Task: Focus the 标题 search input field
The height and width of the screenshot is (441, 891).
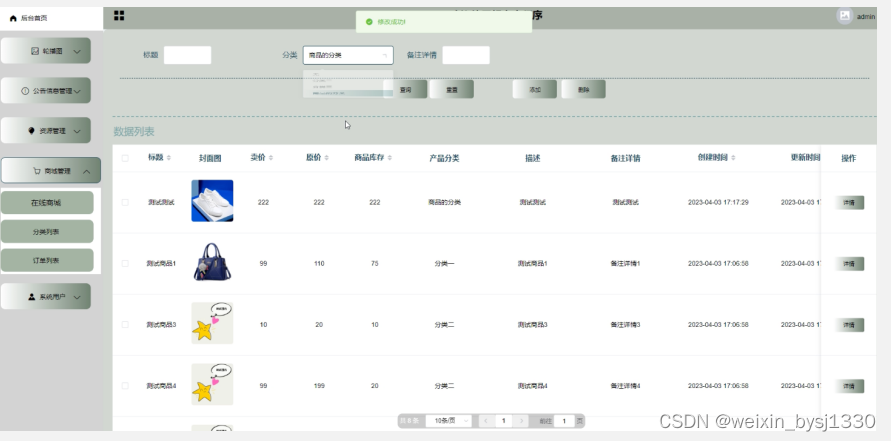Action: [x=188, y=55]
